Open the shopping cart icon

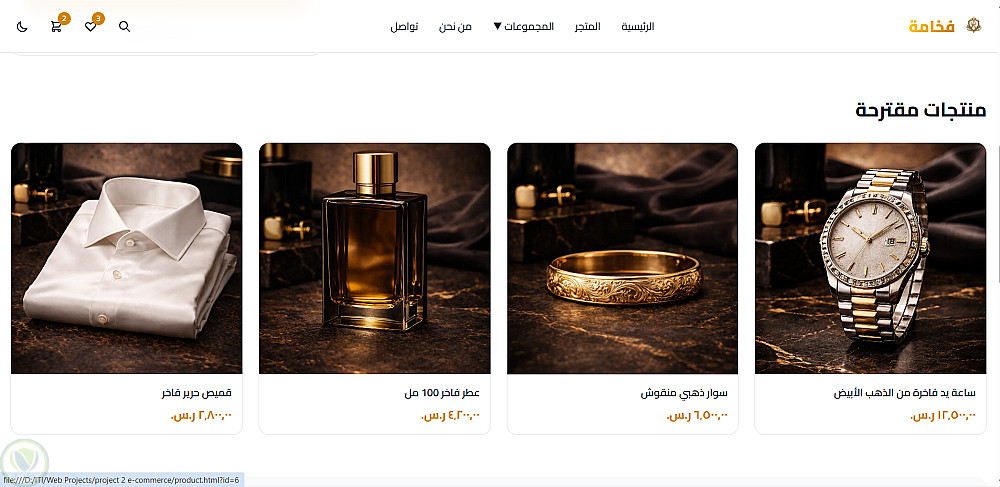pos(56,27)
